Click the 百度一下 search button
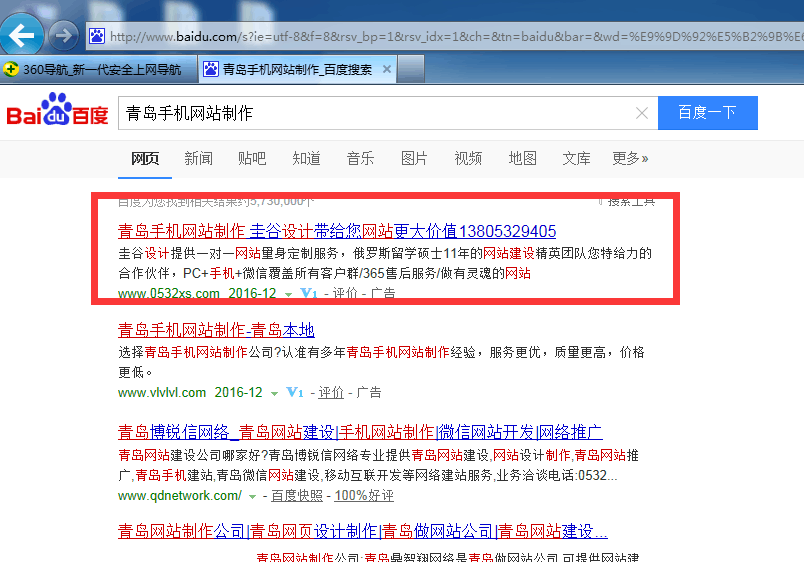804x562 pixels. coord(708,113)
